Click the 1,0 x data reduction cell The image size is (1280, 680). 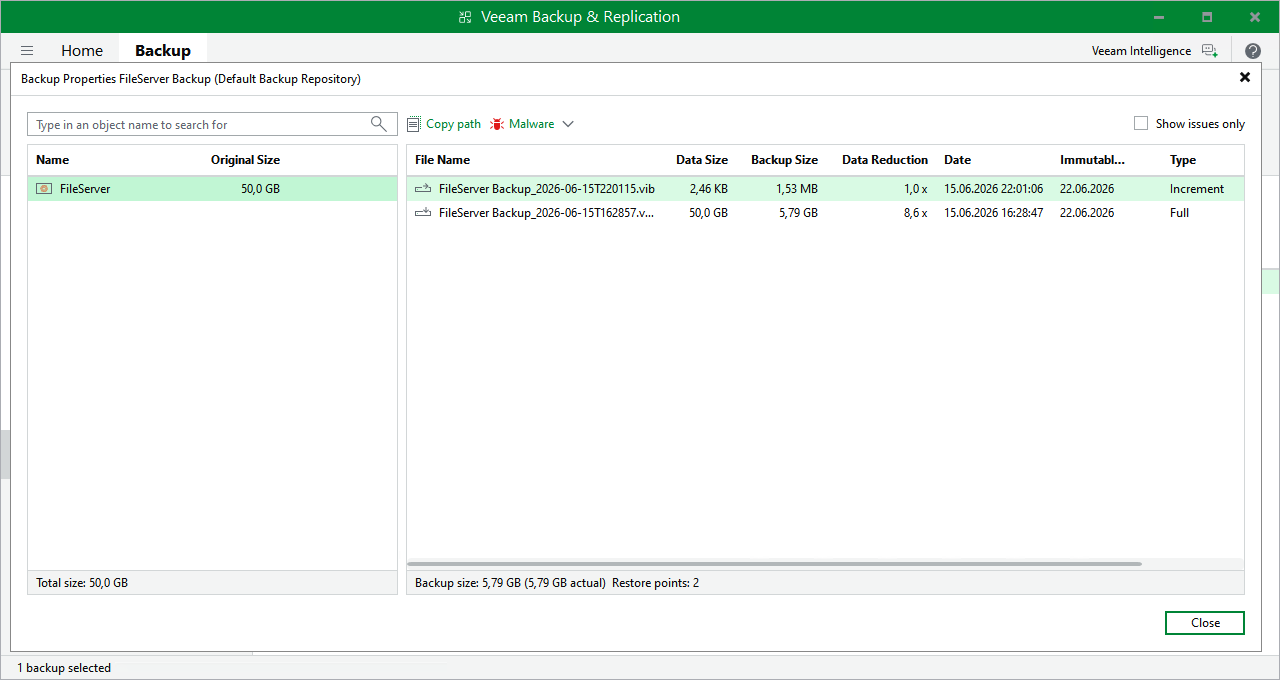917,188
